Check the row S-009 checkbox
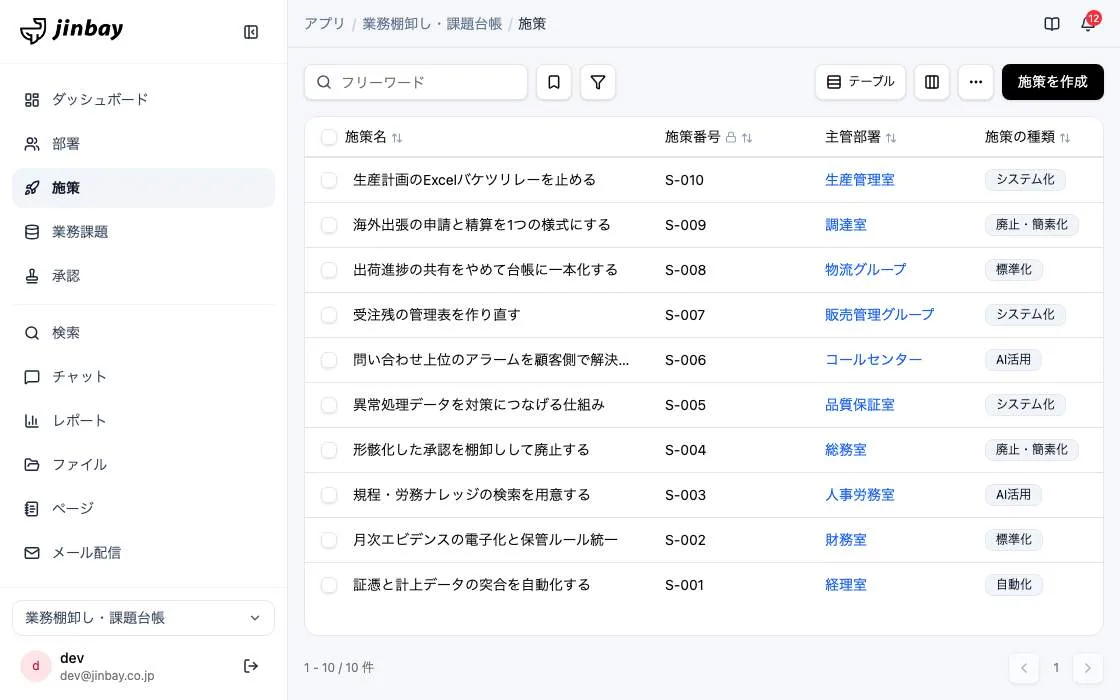This screenshot has width=1120, height=700. tap(329, 225)
